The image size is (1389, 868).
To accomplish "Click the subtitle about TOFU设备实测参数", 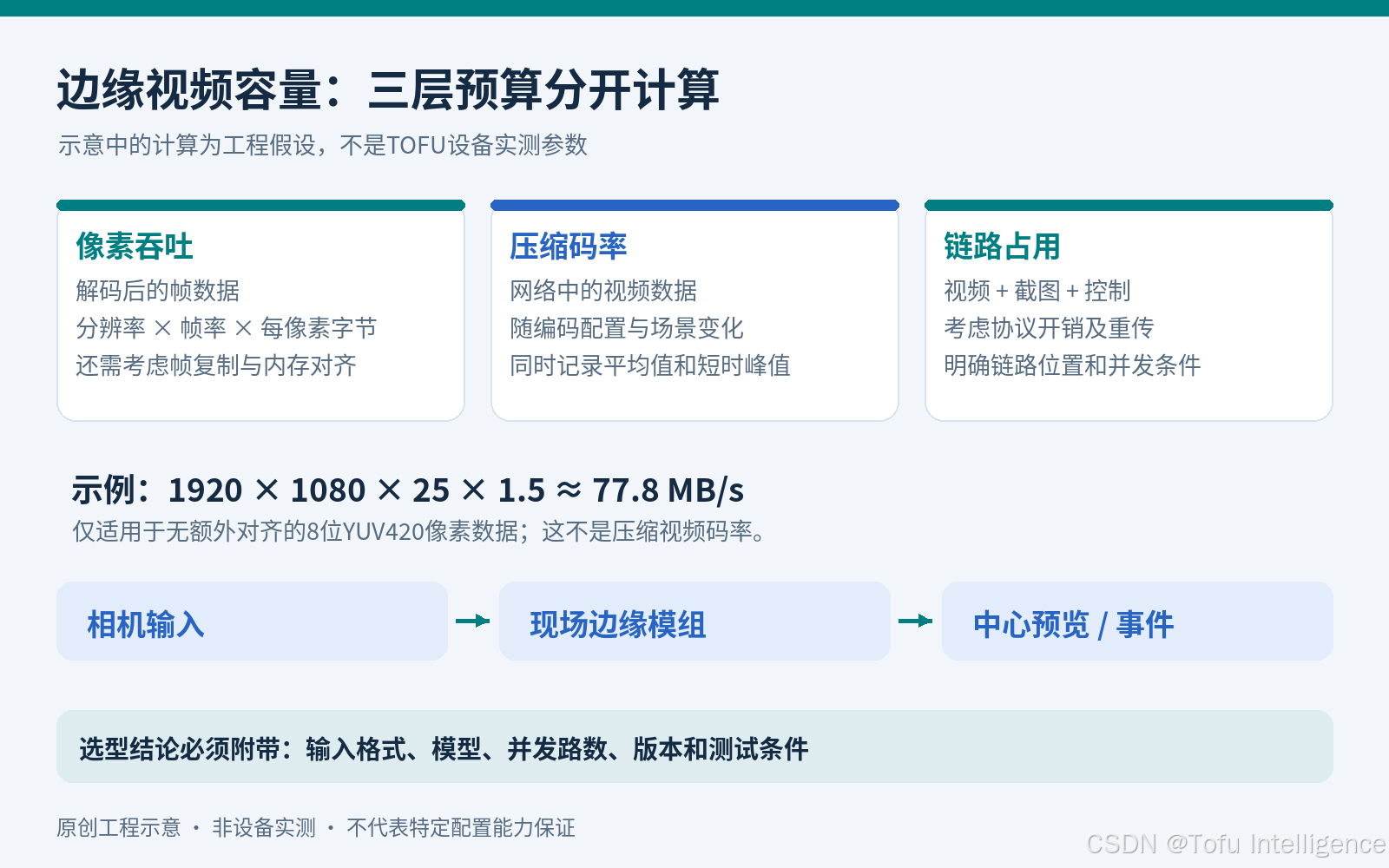I will point(323,145).
